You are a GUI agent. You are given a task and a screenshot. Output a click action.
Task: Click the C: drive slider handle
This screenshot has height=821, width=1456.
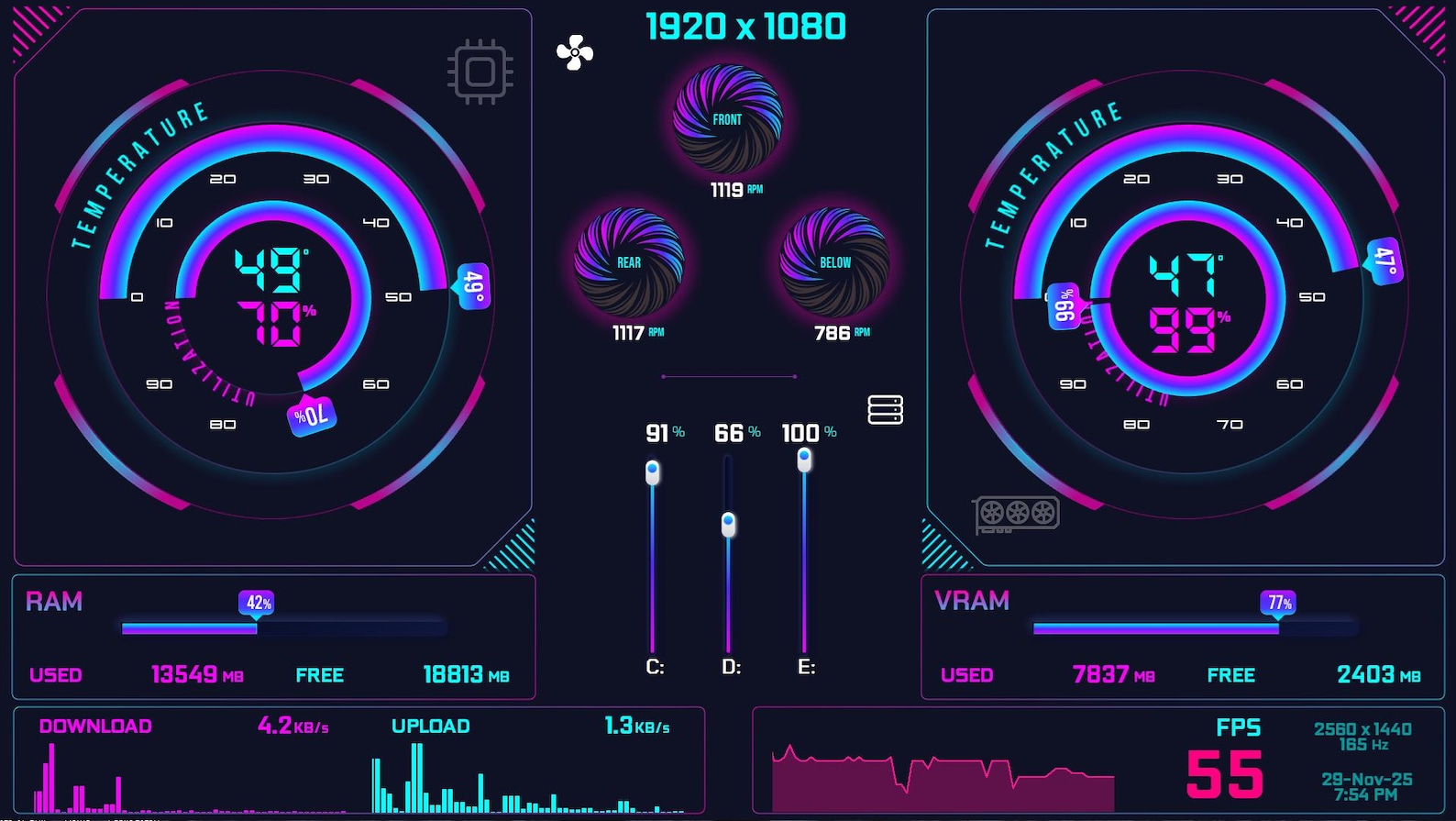(x=653, y=472)
